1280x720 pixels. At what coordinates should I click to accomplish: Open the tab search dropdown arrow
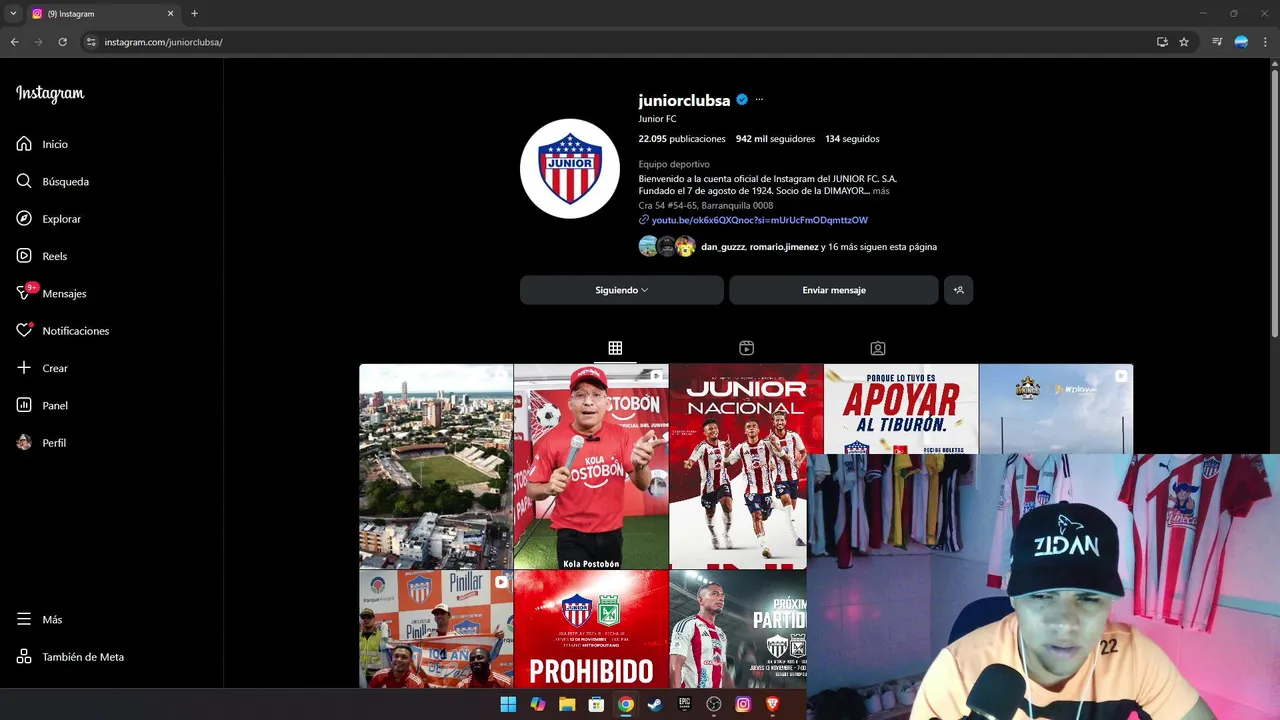[13, 14]
